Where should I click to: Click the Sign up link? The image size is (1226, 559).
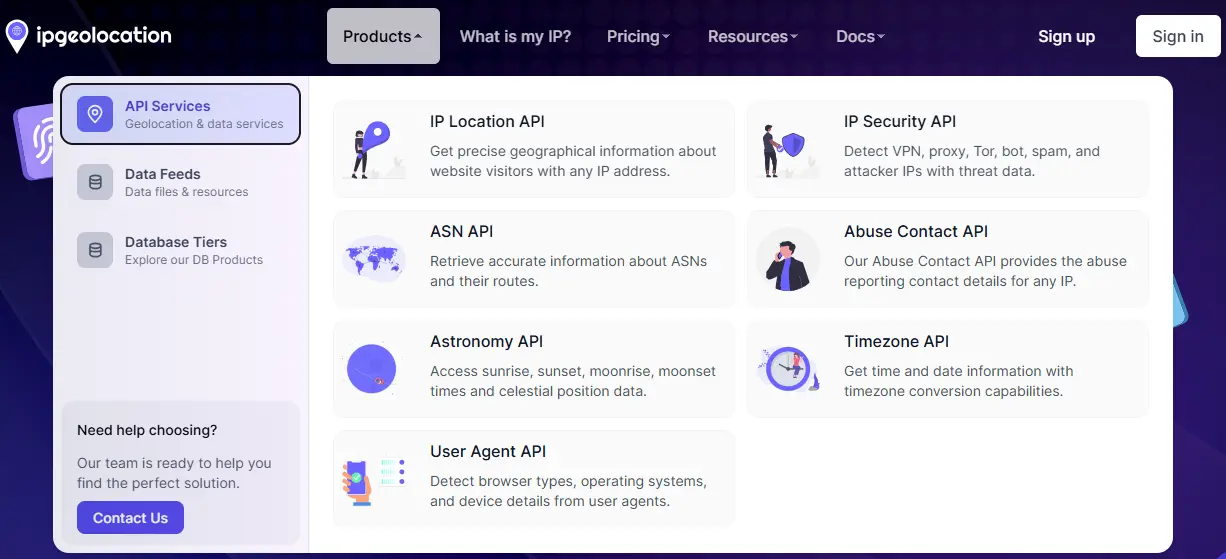tap(1066, 36)
